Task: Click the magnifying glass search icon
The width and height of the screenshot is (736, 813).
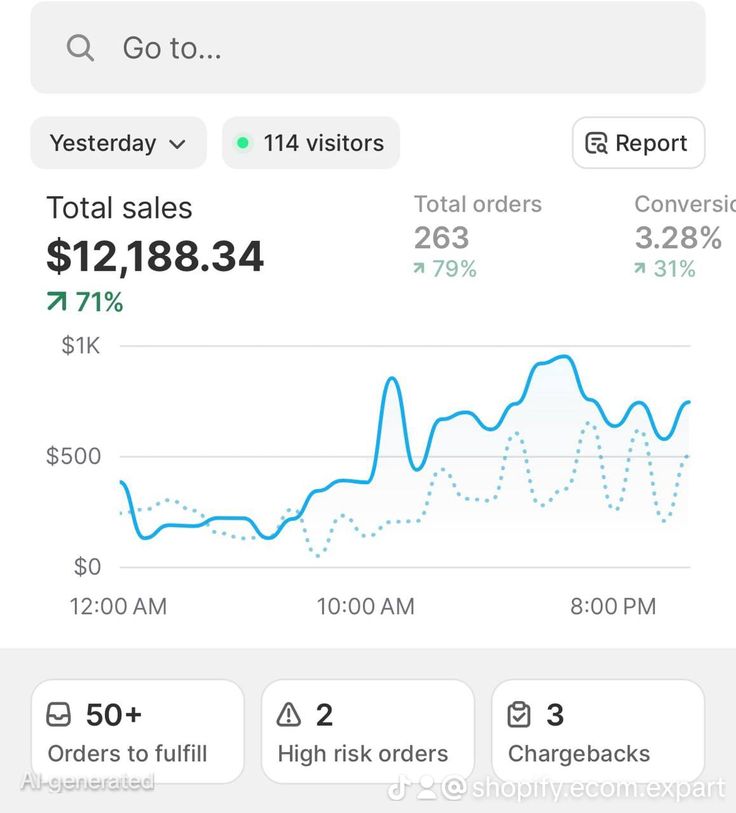Action: tap(80, 47)
